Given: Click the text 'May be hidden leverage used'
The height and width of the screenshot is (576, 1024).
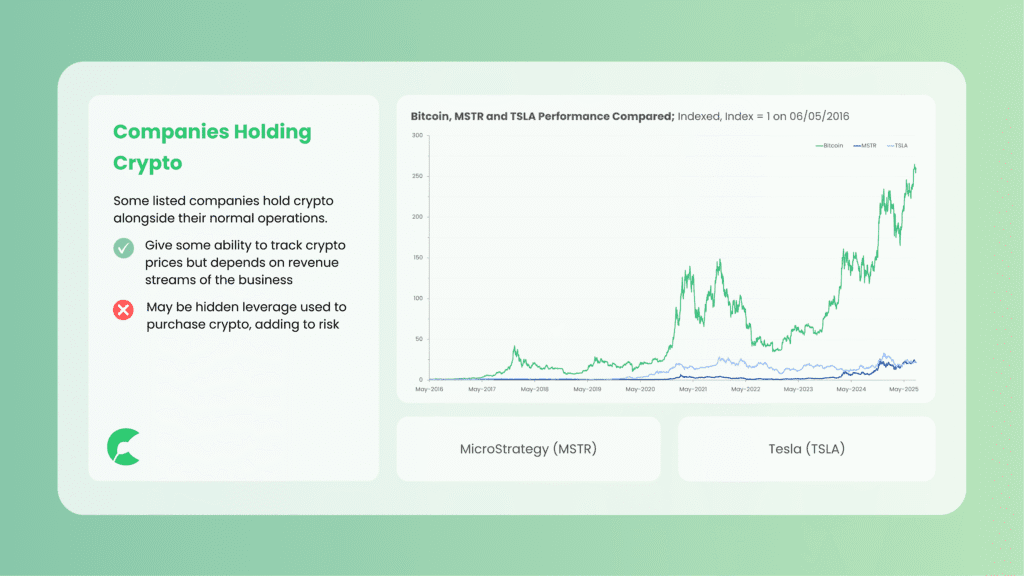Looking at the screenshot, I should coord(238,306).
